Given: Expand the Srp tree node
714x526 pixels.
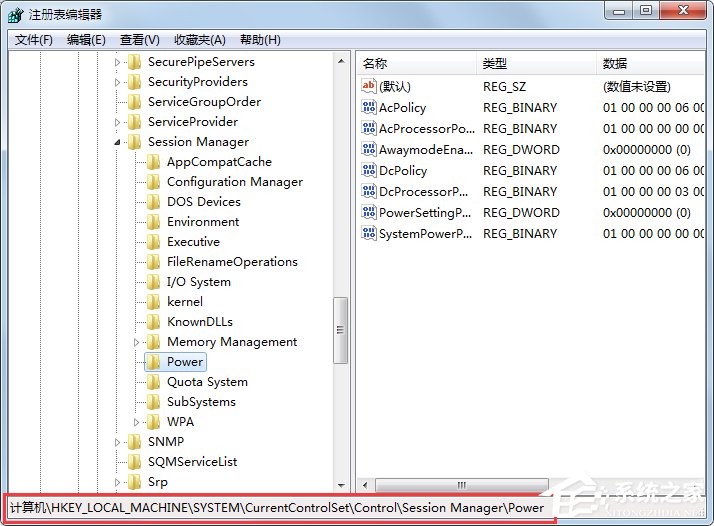Looking at the screenshot, I should tap(117, 482).
